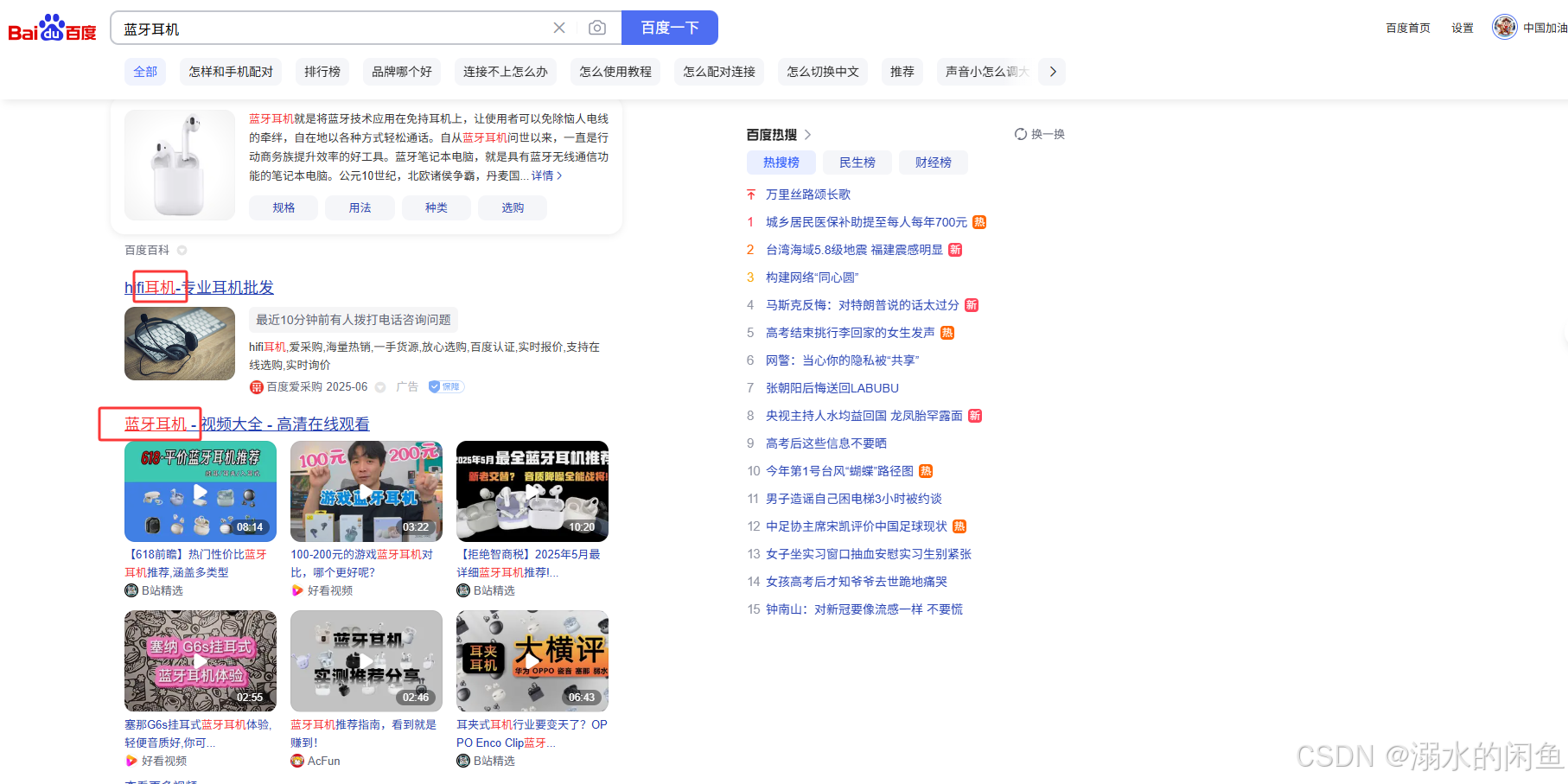1568x784 pixels.
Task: Open the 详情 link in encyclopedia card
Action: pyautogui.click(x=546, y=175)
